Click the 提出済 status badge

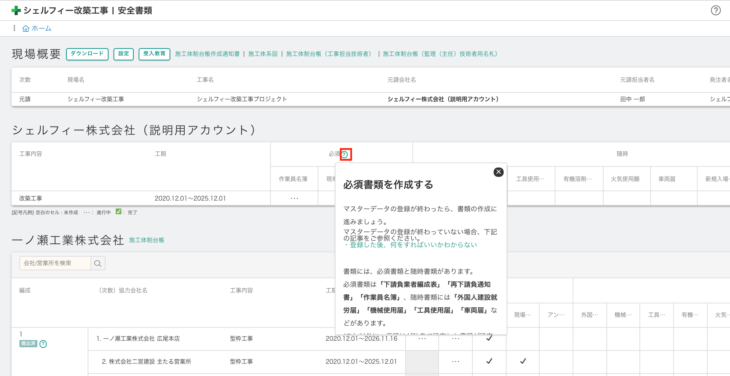[x=28, y=344]
